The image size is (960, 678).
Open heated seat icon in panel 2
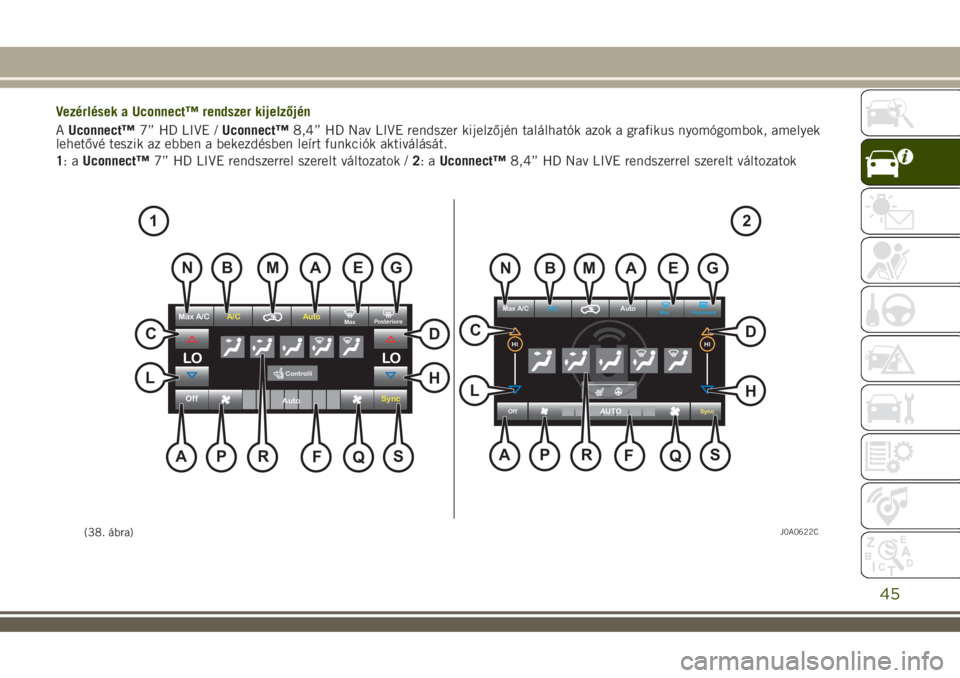(x=600, y=391)
